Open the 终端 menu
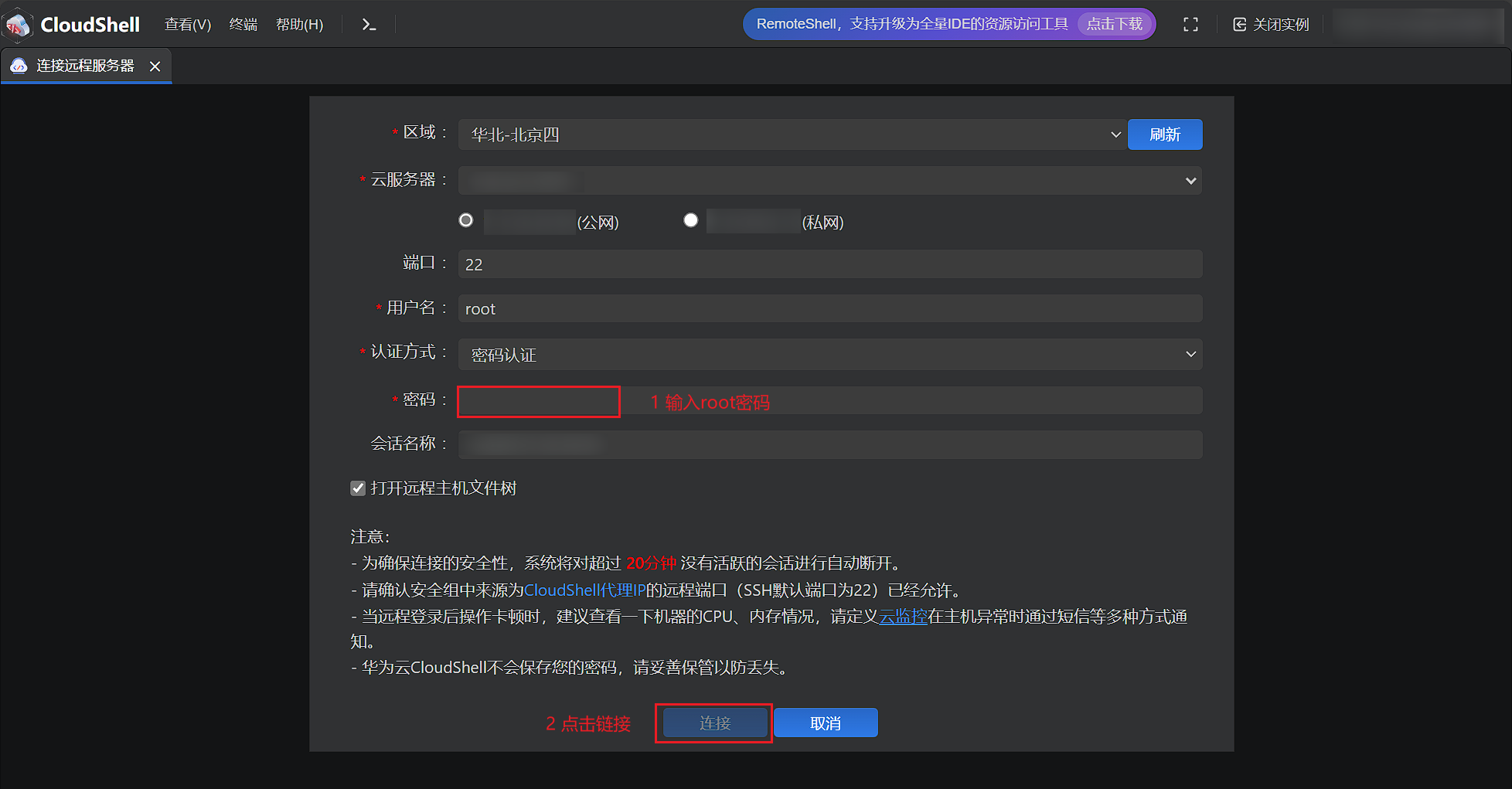The height and width of the screenshot is (789, 1512). click(243, 25)
